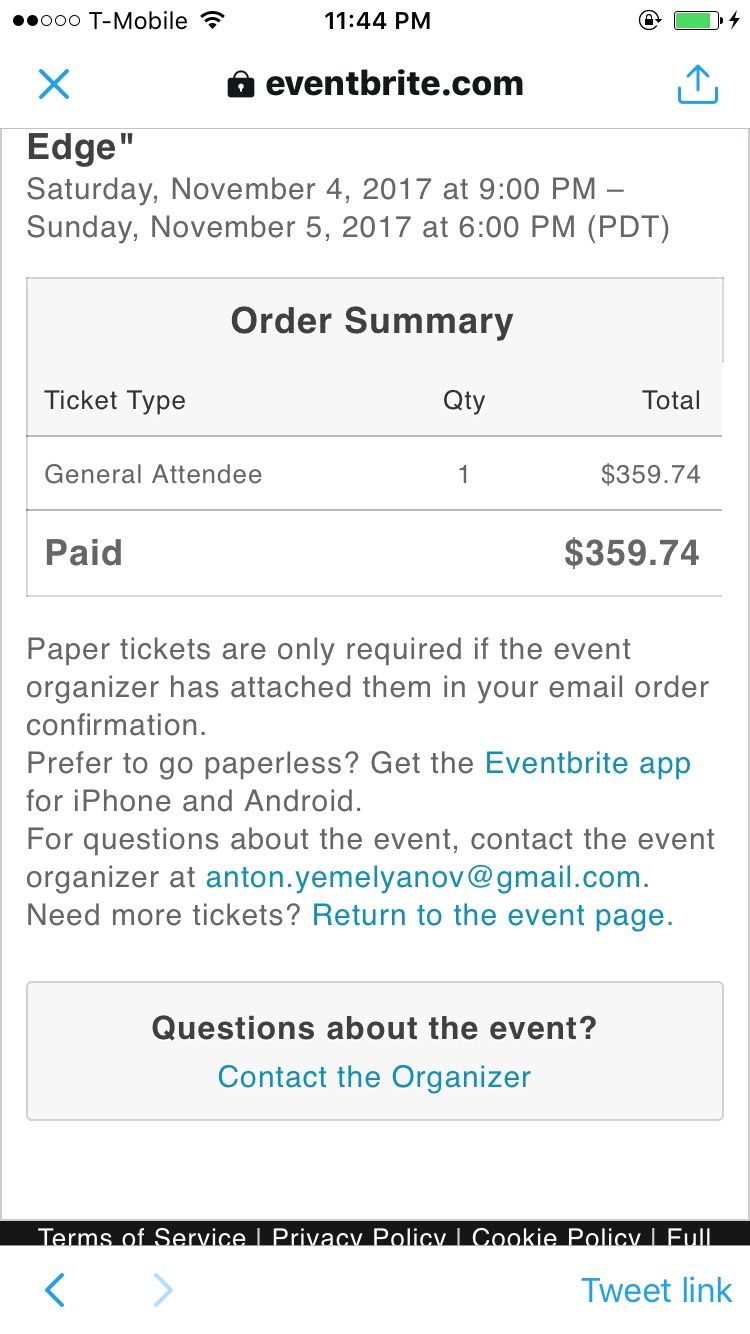750x1334 pixels.
Task: Email organizer at anton.yemelyanov@gmail.com
Action: [422, 877]
